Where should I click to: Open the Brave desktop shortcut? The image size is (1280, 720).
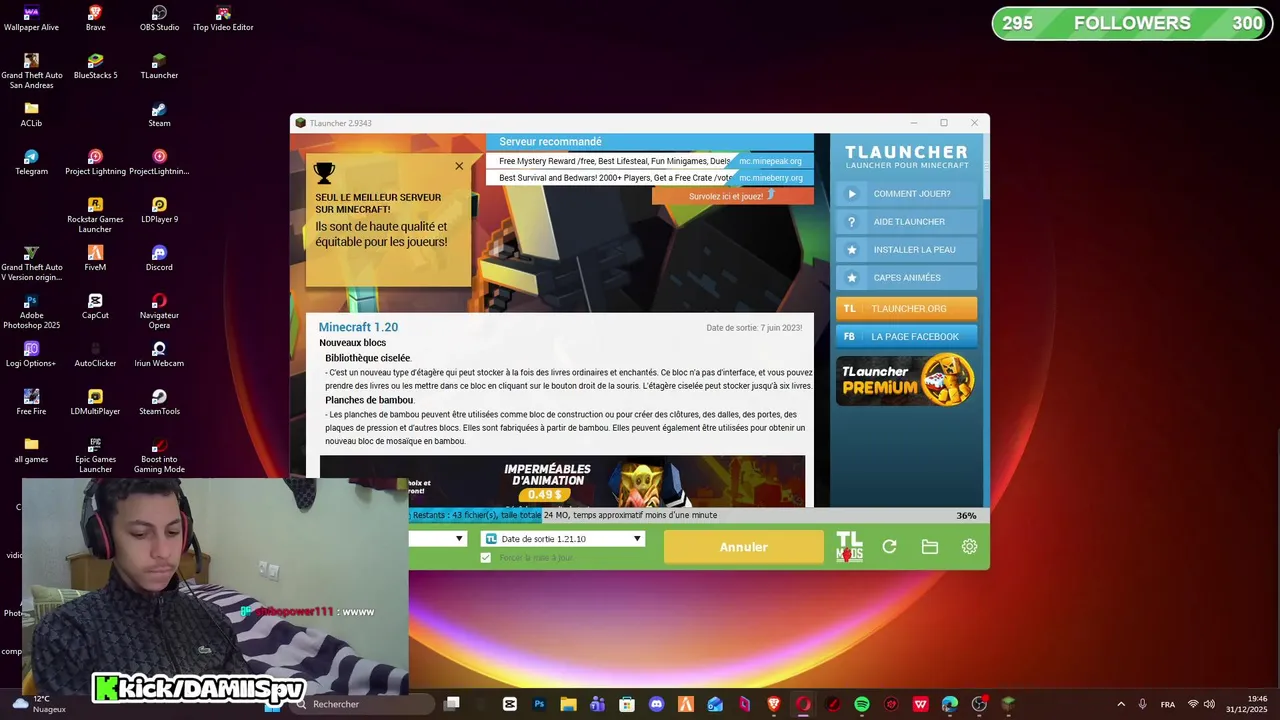[95, 17]
